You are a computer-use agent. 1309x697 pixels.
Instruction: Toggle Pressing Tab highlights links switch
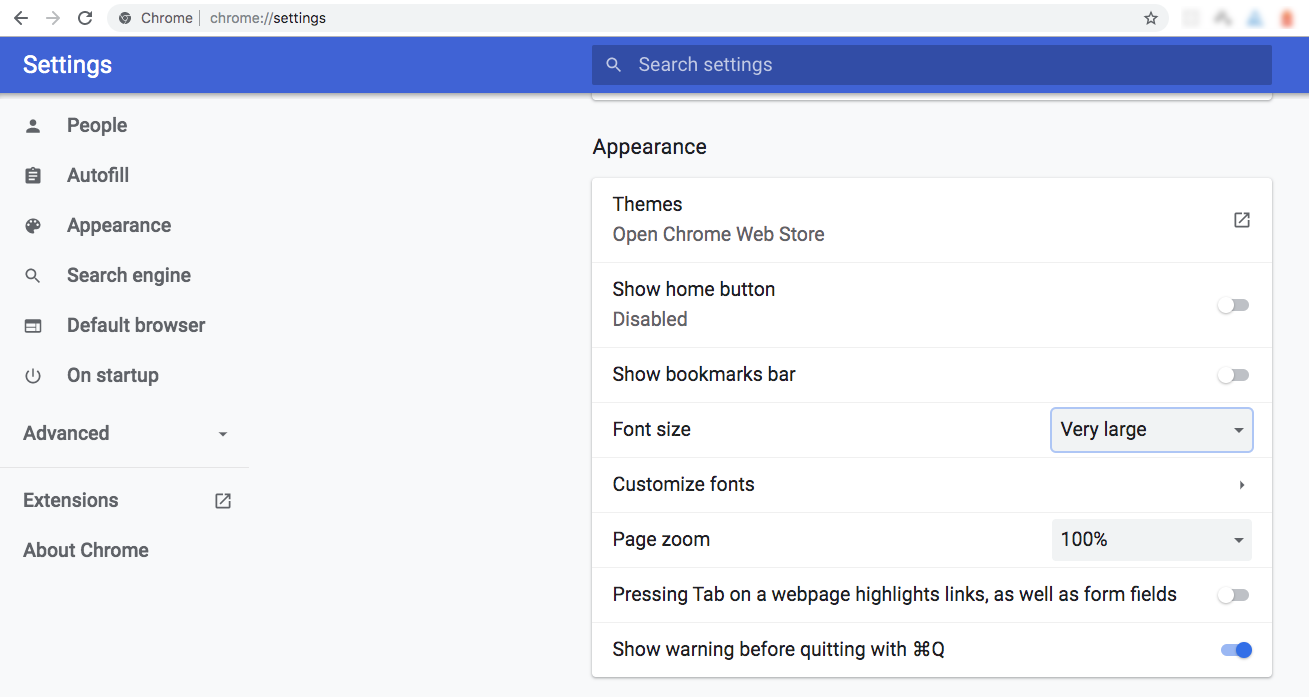tap(1233, 595)
